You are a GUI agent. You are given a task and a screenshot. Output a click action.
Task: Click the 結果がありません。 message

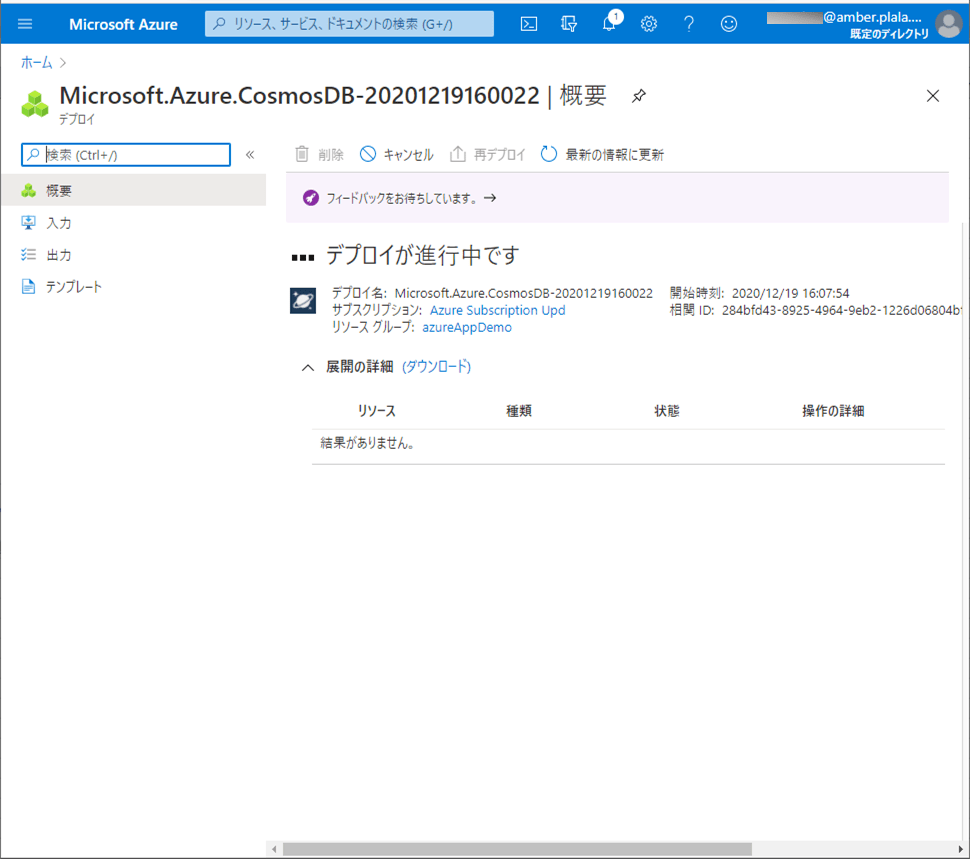[367, 443]
